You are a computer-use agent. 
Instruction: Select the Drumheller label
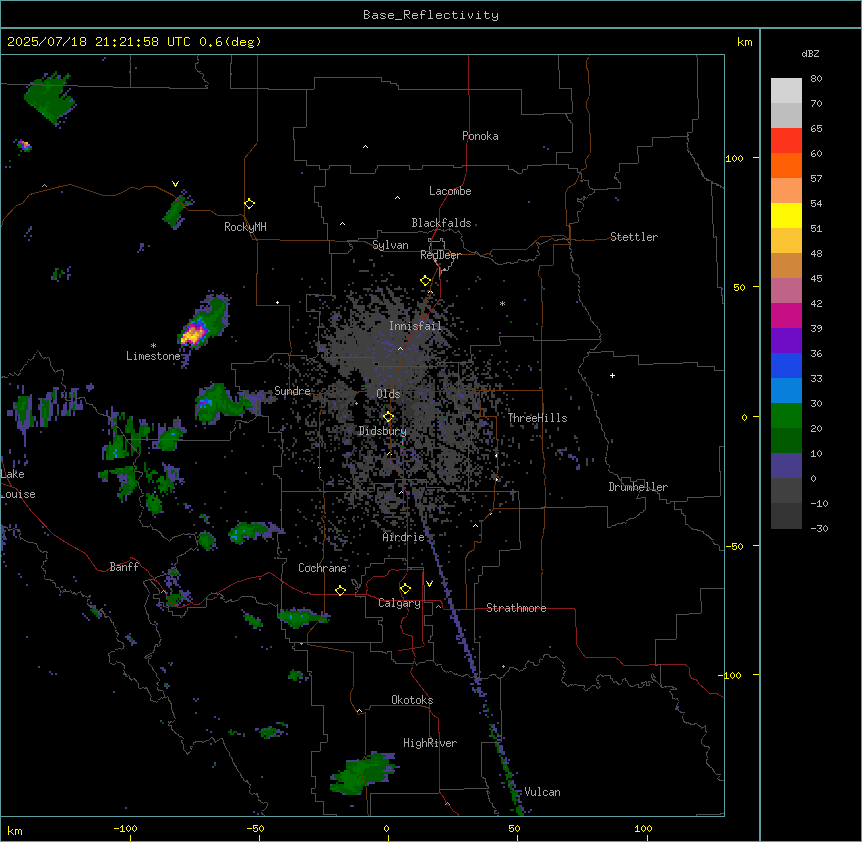pyautogui.click(x=638, y=487)
